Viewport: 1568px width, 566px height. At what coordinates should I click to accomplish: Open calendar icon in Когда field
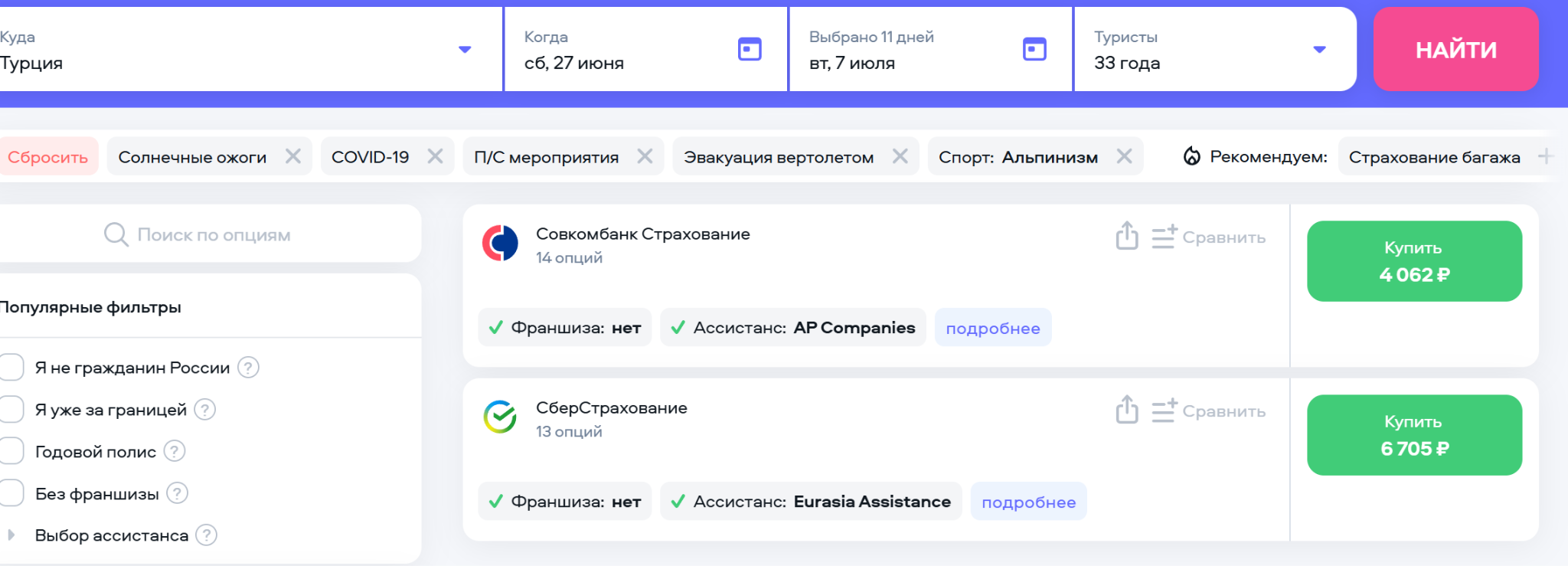pyautogui.click(x=749, y=50)
